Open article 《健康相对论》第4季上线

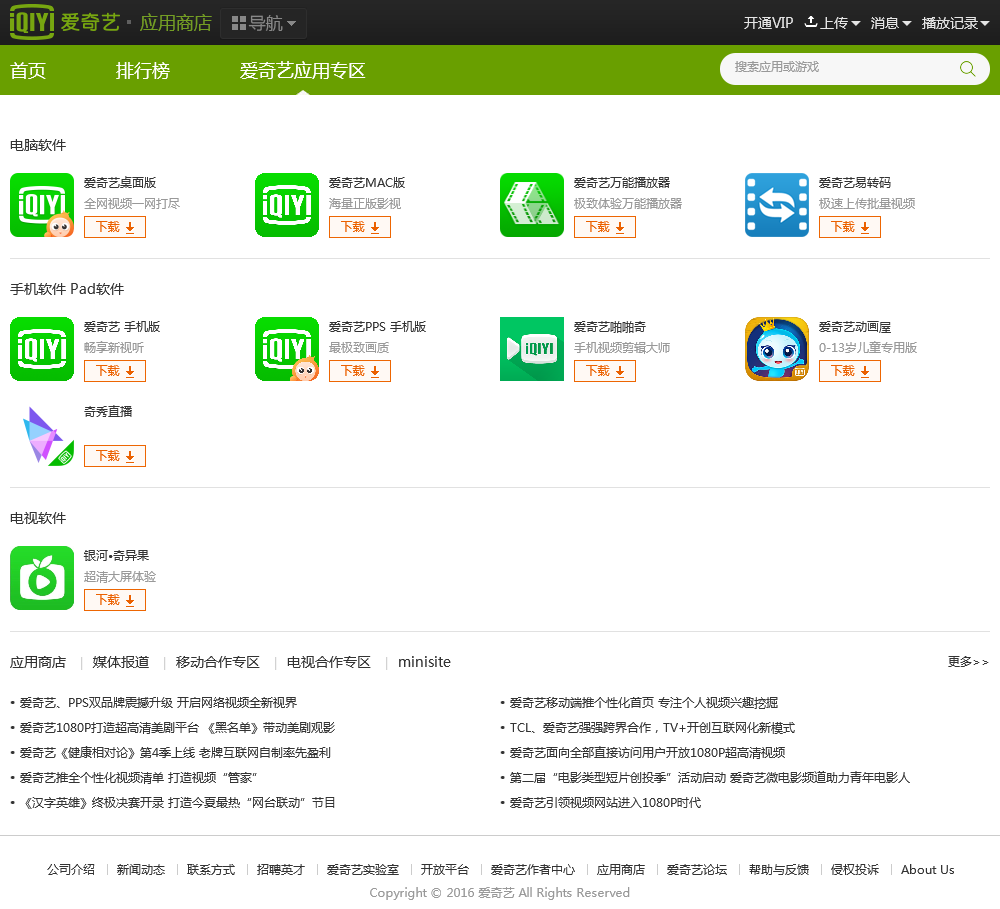175,753
